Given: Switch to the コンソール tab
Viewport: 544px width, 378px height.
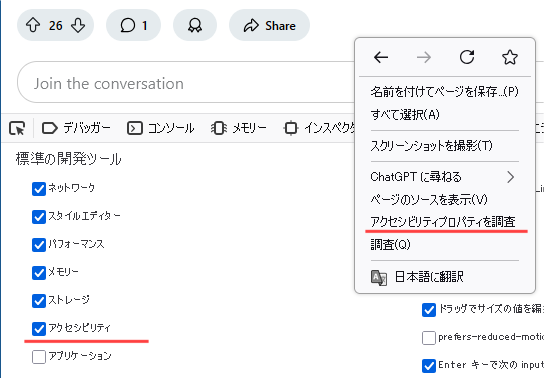Looking at the screenshot, I should coord(161,128).
